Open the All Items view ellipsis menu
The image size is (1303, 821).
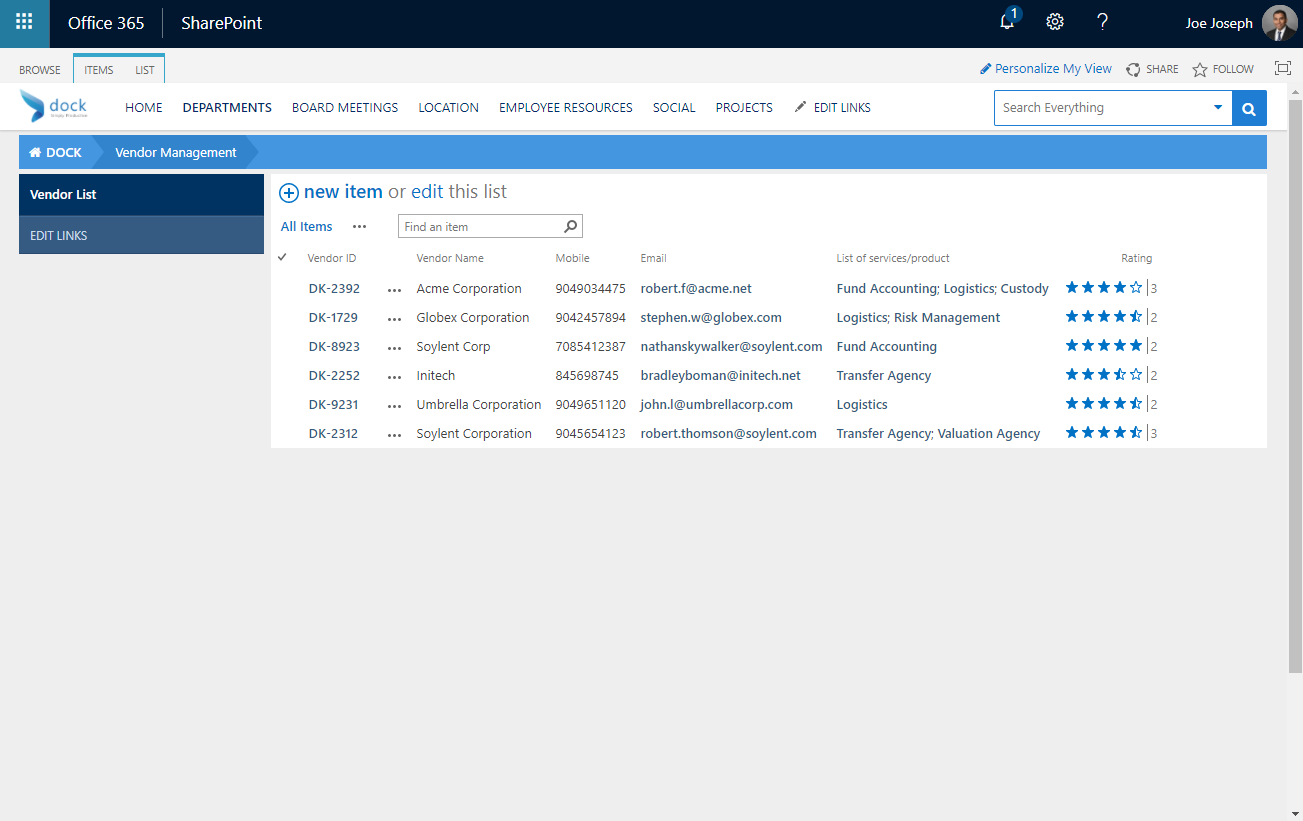pyautogui.click(x=359, y=227)
